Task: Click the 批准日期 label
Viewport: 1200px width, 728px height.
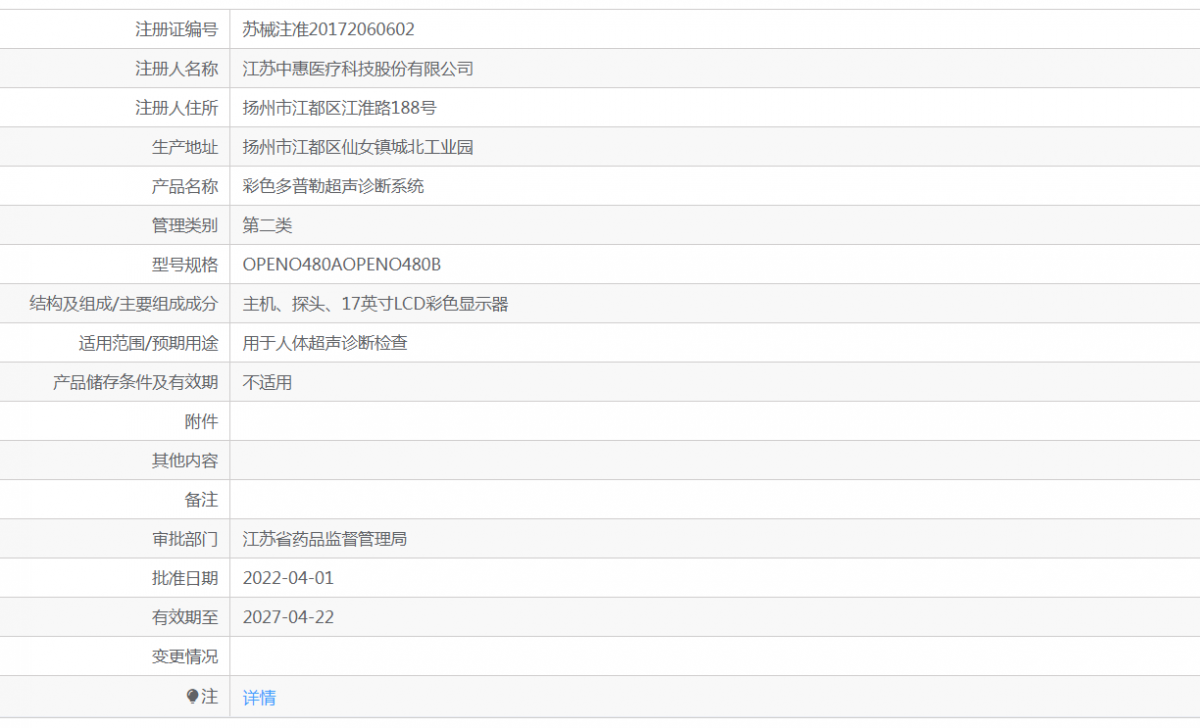Action: coord(184,578)
